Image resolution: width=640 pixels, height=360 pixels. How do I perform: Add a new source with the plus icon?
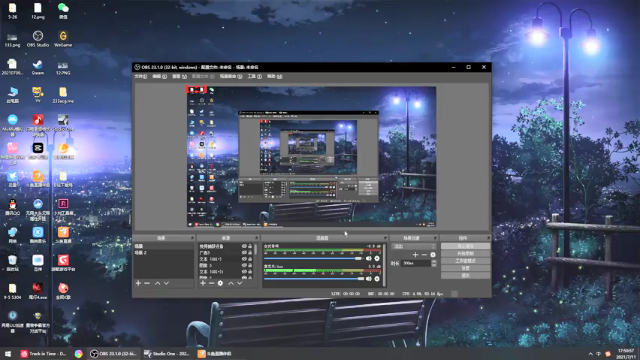pos(203,283)
